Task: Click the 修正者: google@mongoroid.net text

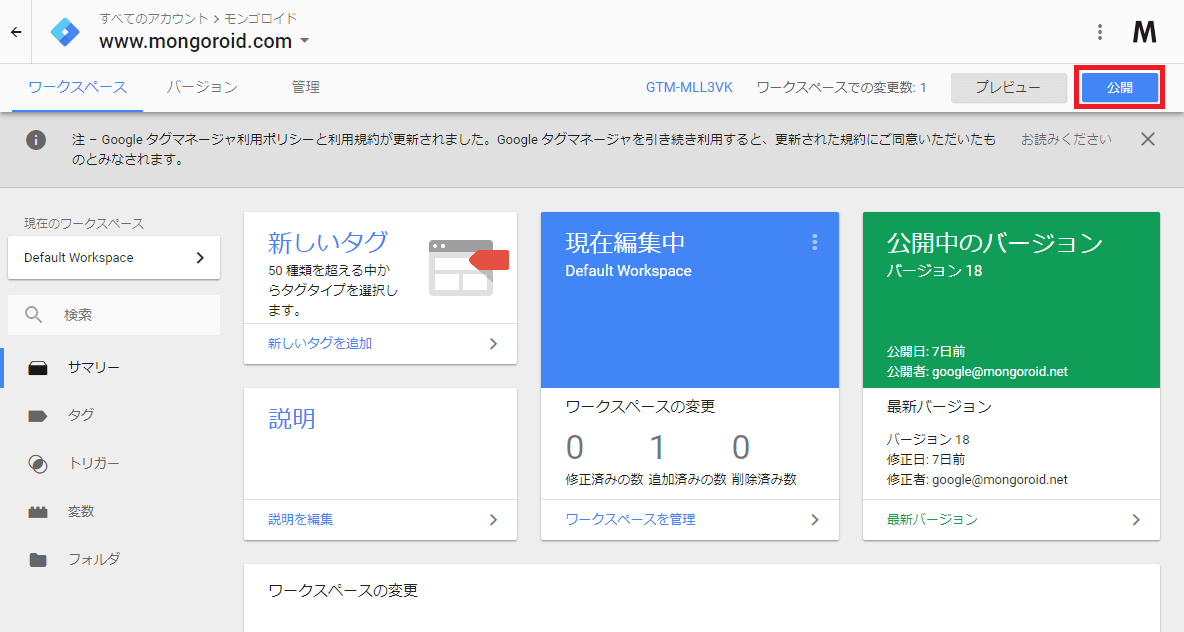Action: click(977, 479)
